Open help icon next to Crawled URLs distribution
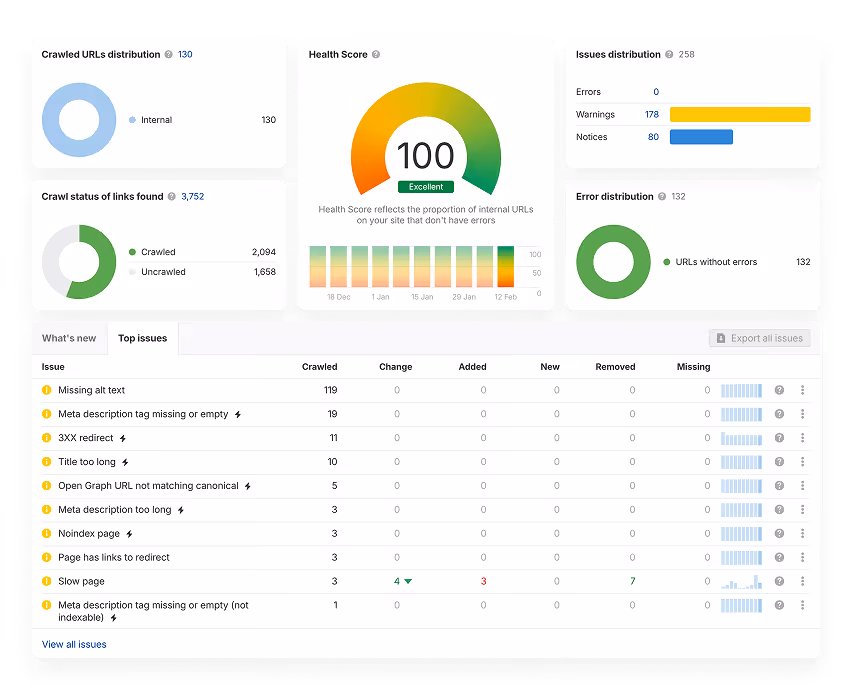The height and width of the screenshot is (694, 854). (x=168, y=54)
